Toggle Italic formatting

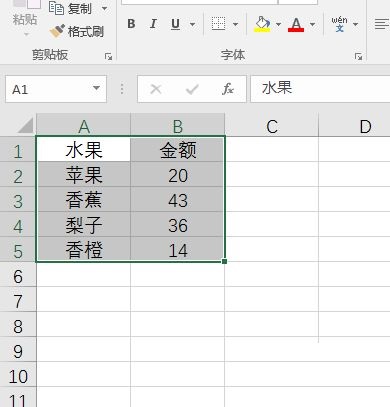[x=153, y=24]
